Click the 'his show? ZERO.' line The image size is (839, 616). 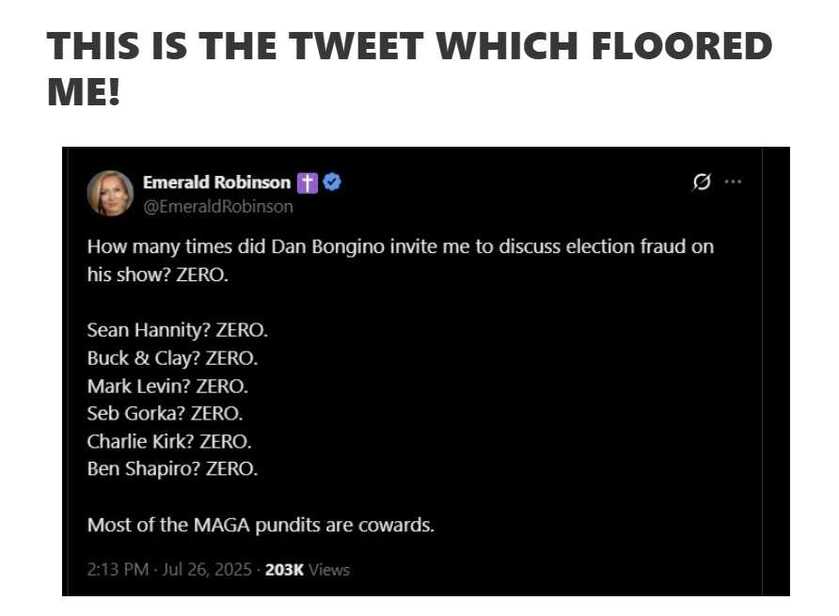pyautogui.click(x=158, y=275)
